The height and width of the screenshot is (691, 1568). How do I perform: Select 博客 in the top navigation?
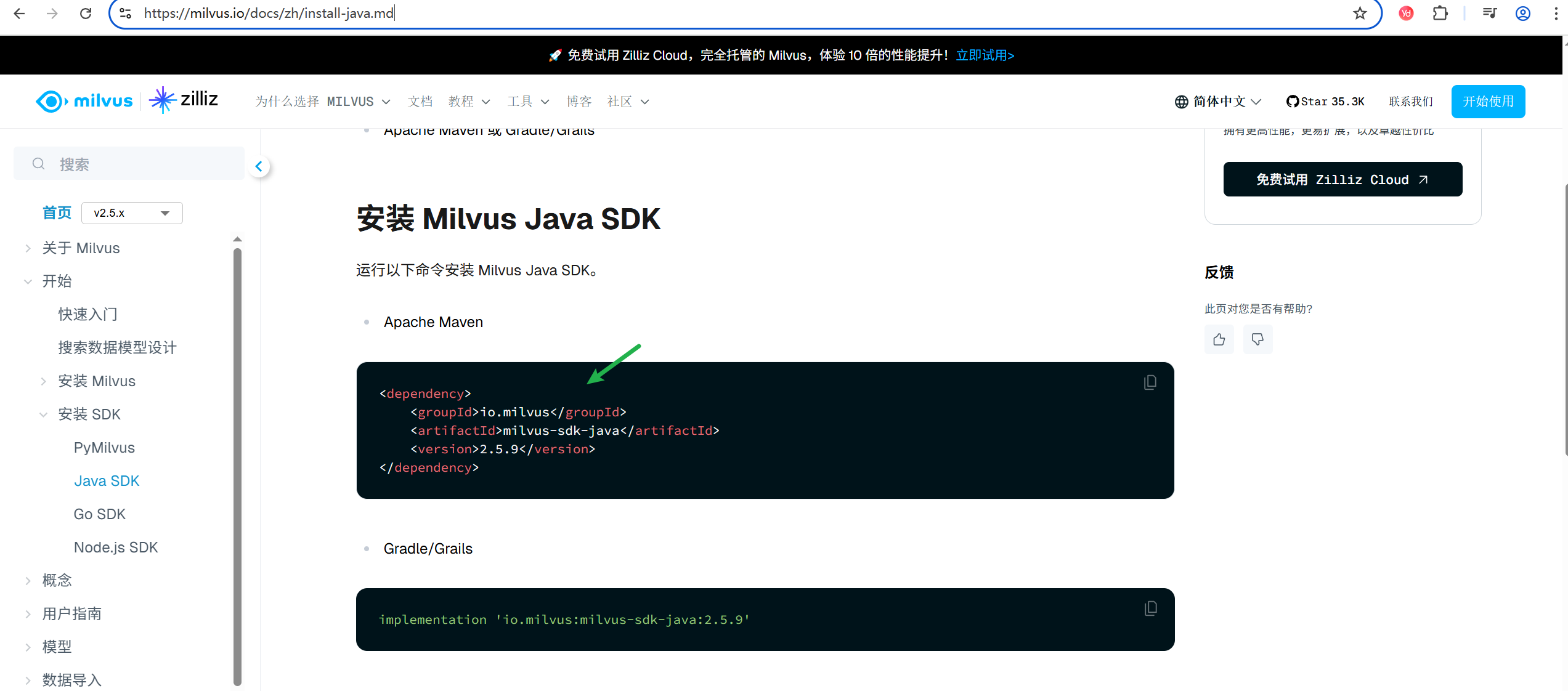pos(578,101)
